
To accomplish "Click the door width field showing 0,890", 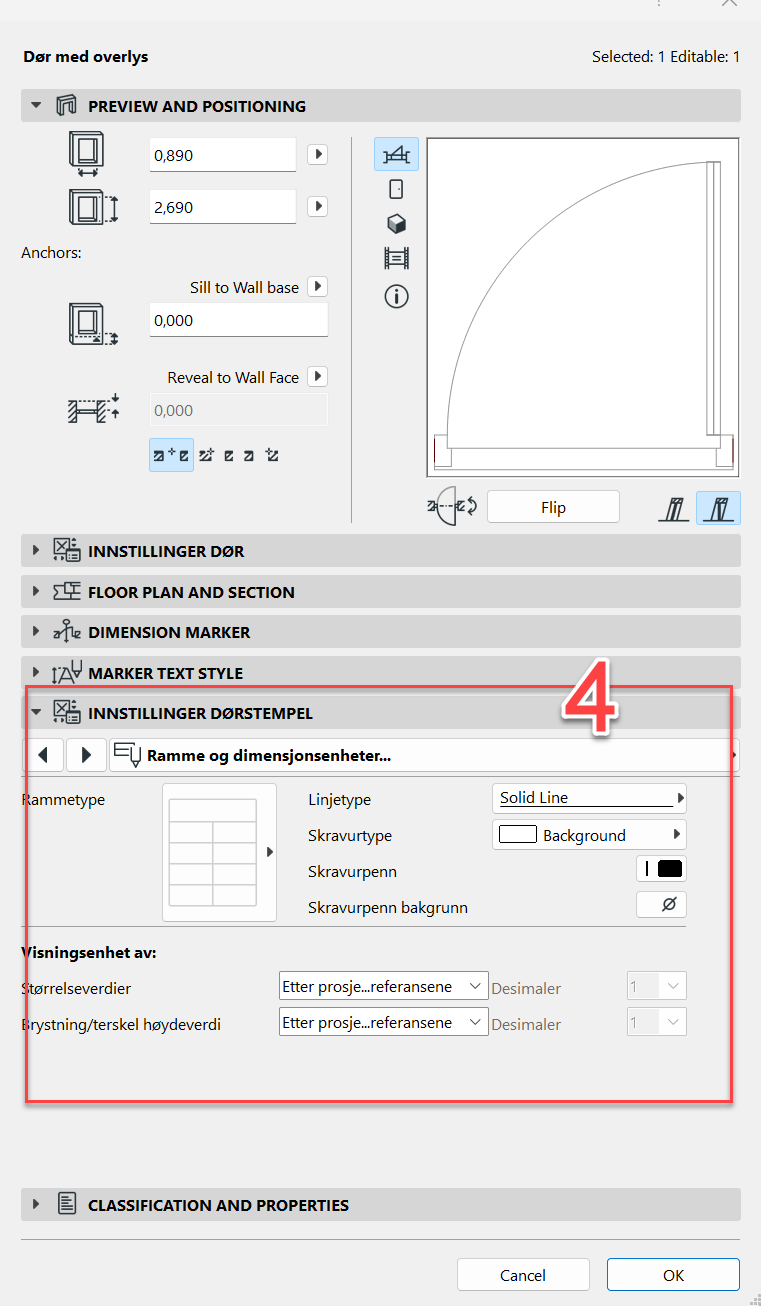I will [x=222, y=155].
